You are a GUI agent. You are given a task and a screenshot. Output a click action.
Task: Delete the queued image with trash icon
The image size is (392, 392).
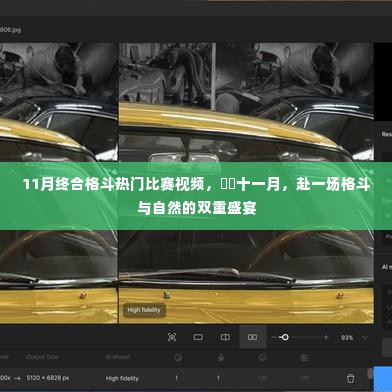pos(350,378)
